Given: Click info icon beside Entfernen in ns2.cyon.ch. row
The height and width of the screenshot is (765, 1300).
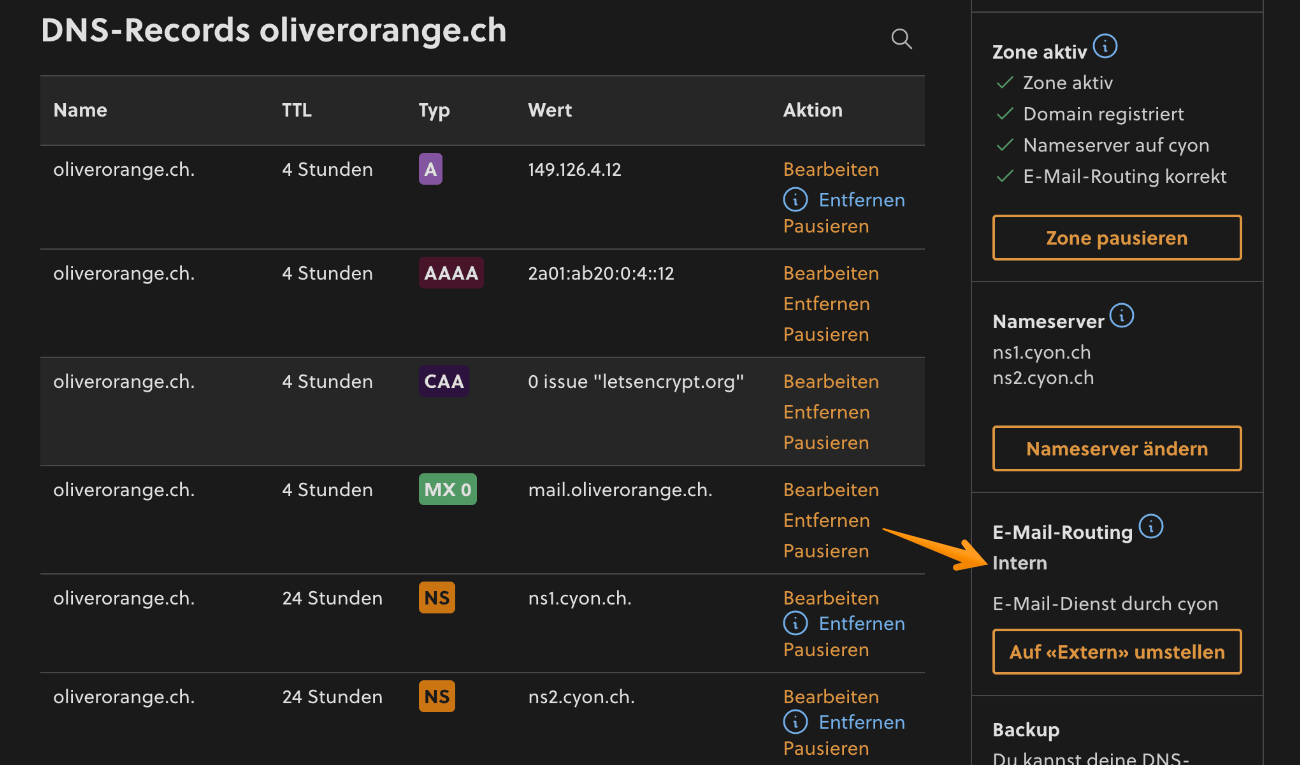Looking at the screenshot, I should [795, 722].
